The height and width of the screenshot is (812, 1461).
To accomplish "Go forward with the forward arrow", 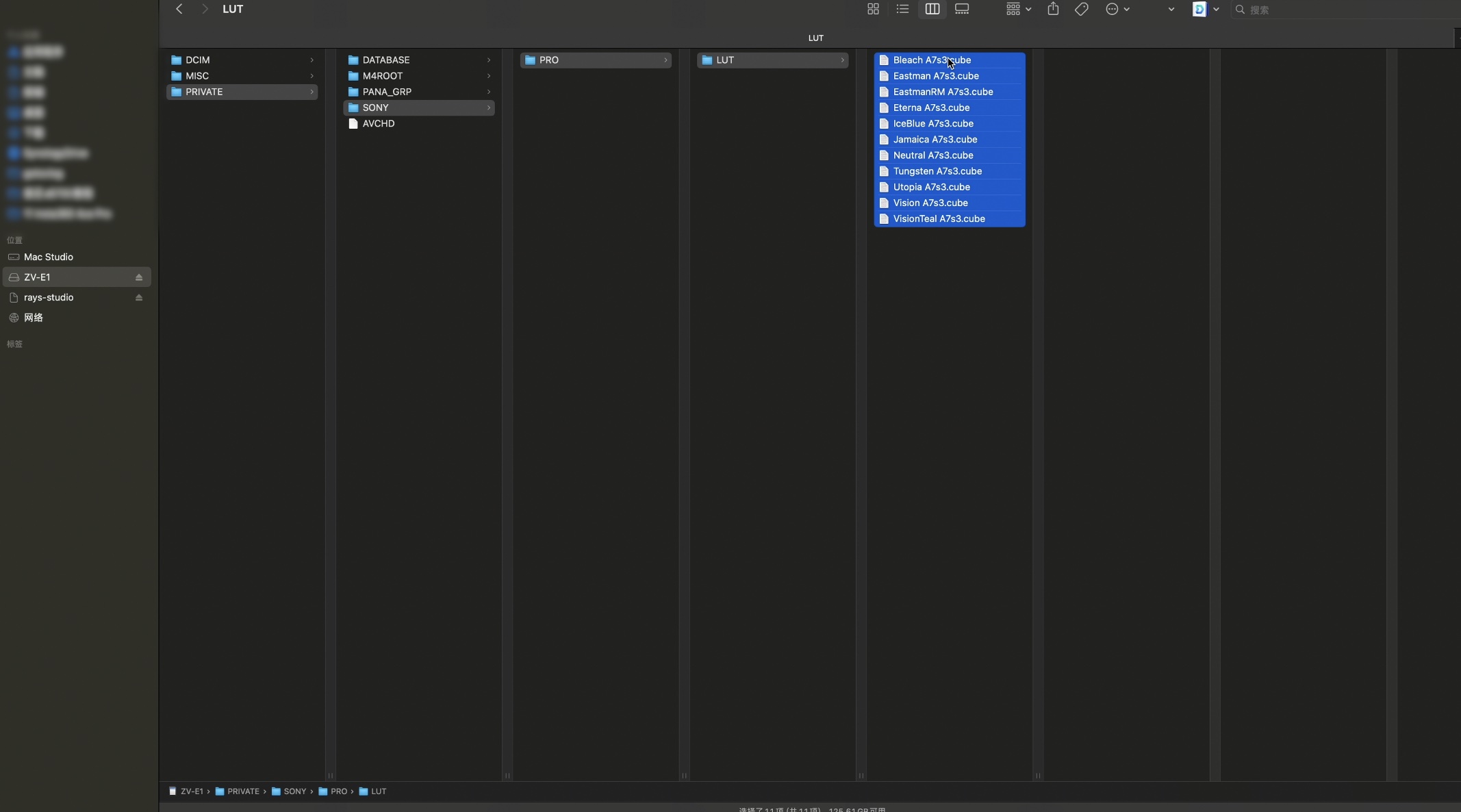I will [x=204, y=9].
